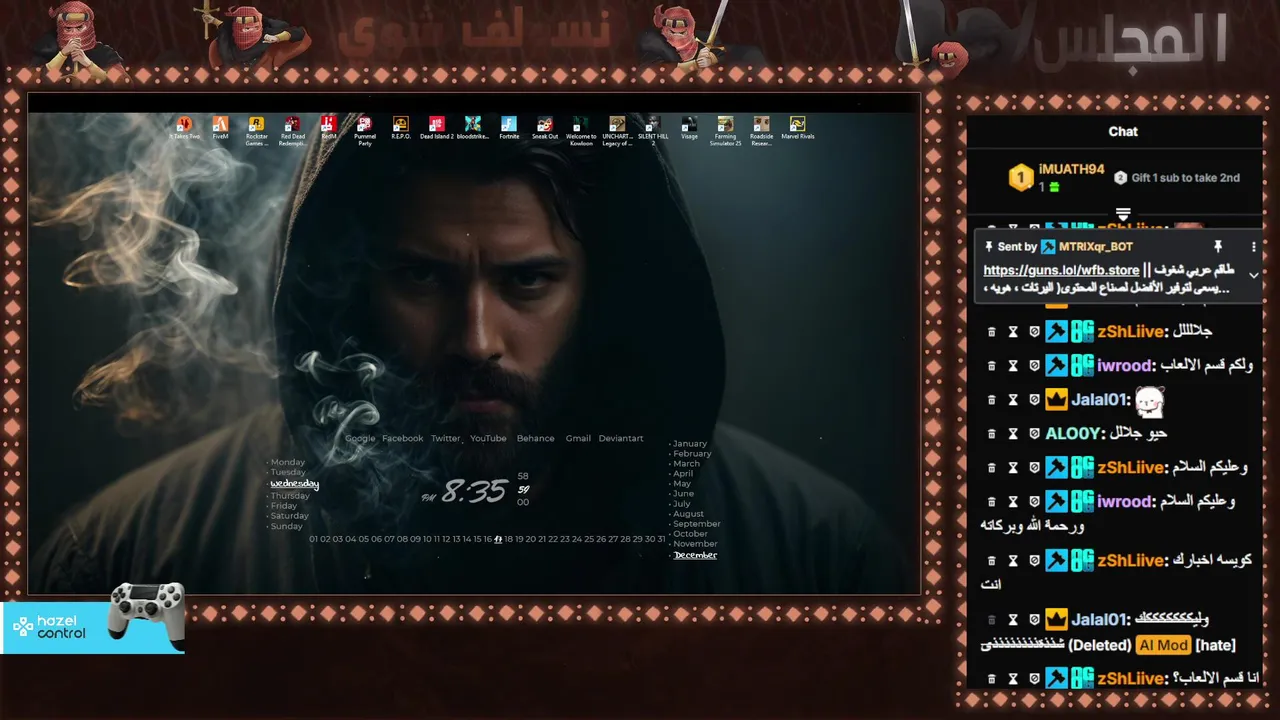This screenshot has height=720, width=1280.
Task: Select the Visage desktop icon
Action: tap(689, 128)
